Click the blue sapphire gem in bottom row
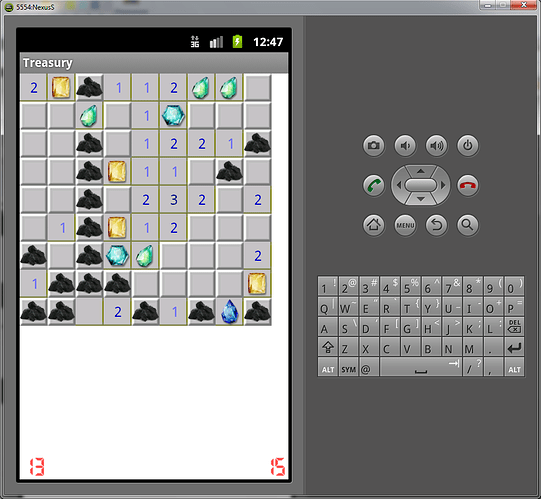This screenshot has height=499, width=541. [229, 312]
